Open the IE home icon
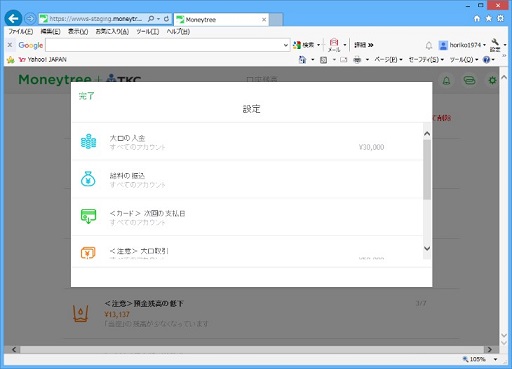 477,18
